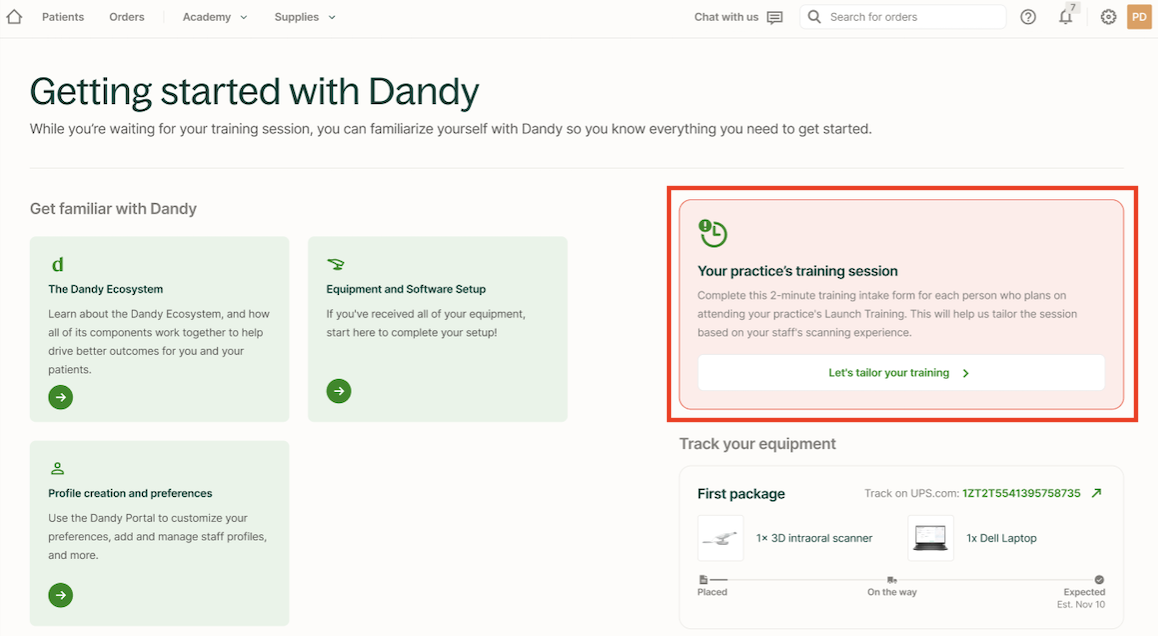Open UPS tracking number 1ZT2T5541395758735

(1021, 494)
